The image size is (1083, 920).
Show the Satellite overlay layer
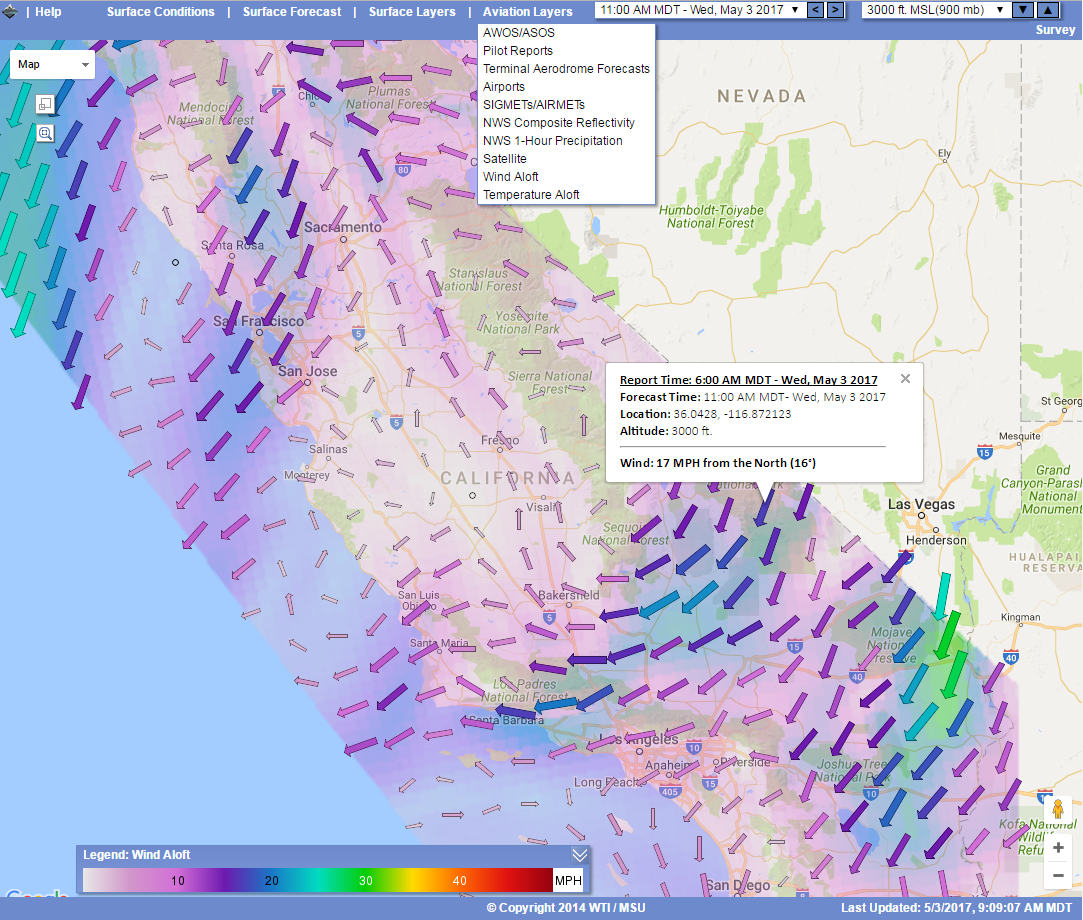coord(505,158)
